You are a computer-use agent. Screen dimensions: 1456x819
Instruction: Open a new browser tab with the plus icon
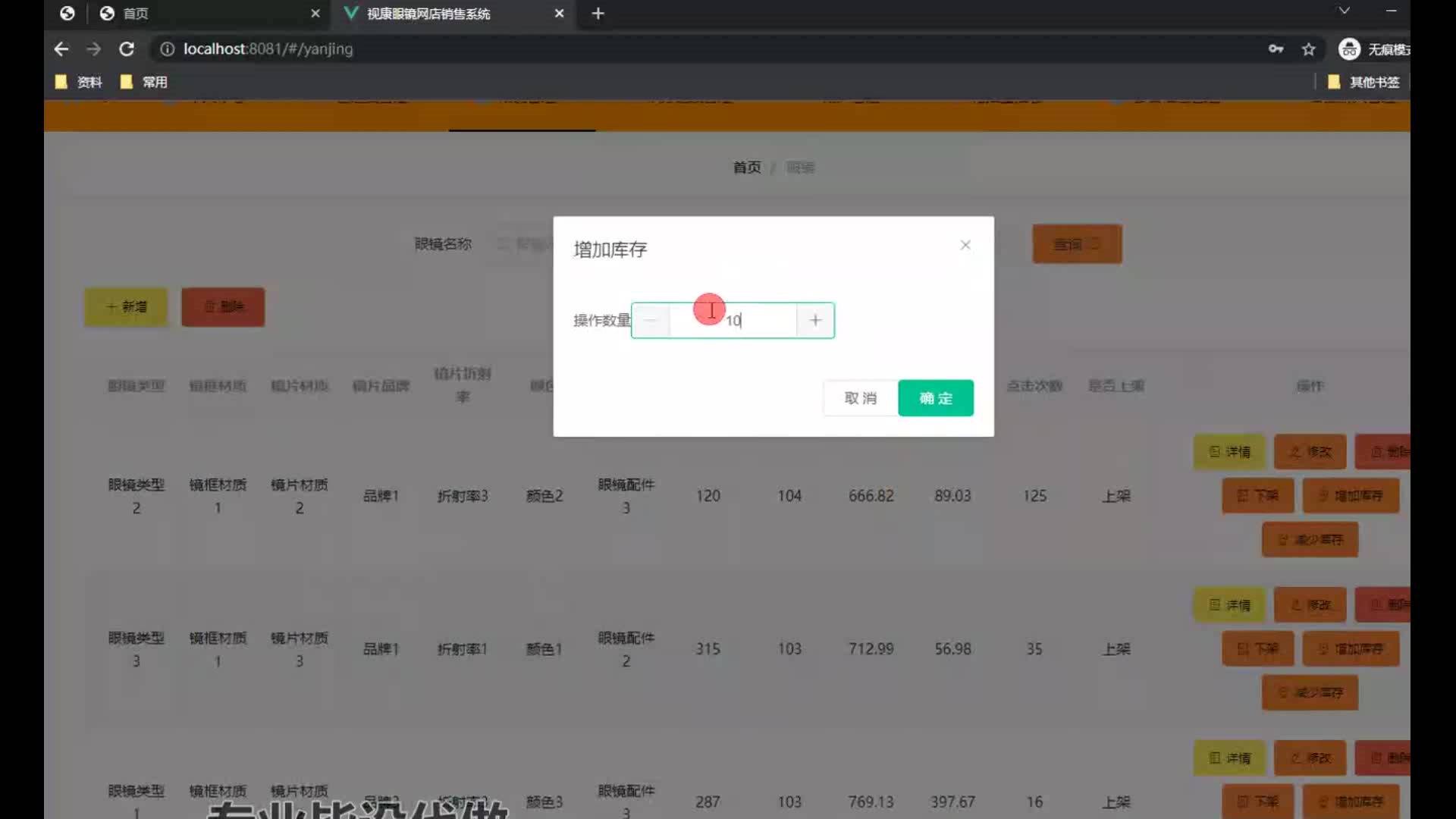[x=598, y=14]
